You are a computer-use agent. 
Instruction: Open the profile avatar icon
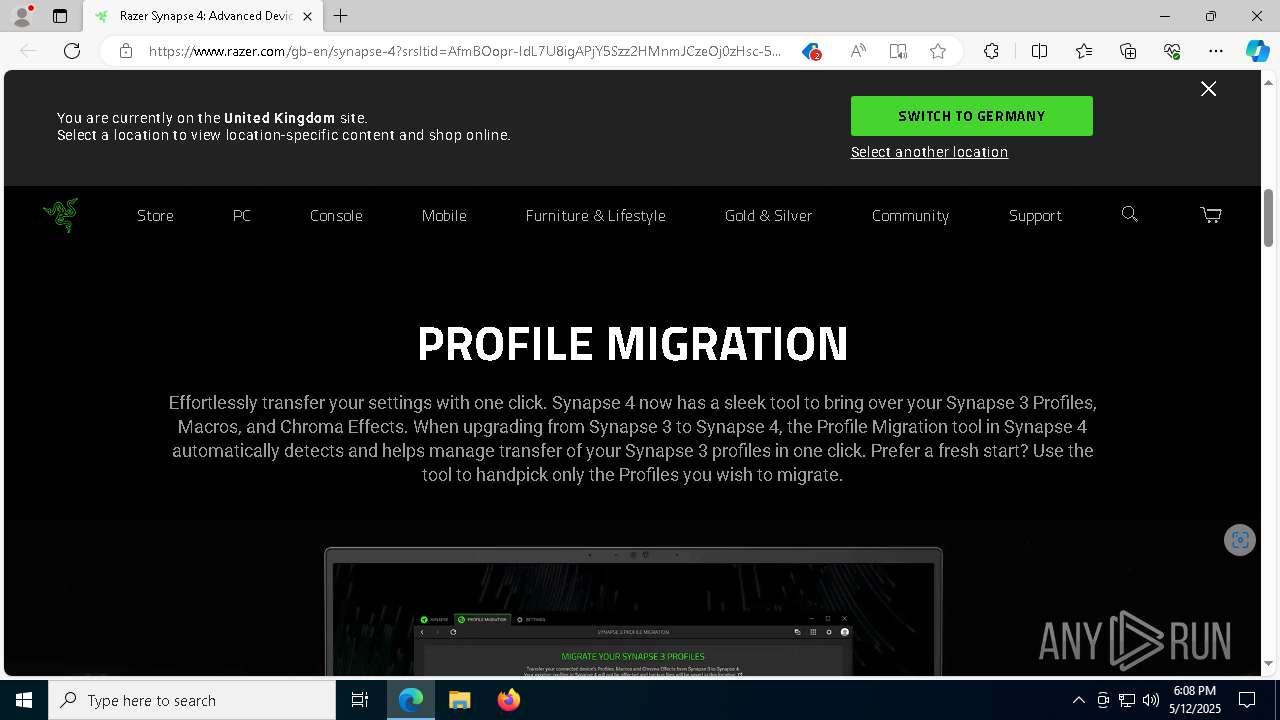(x=22, y=16)
